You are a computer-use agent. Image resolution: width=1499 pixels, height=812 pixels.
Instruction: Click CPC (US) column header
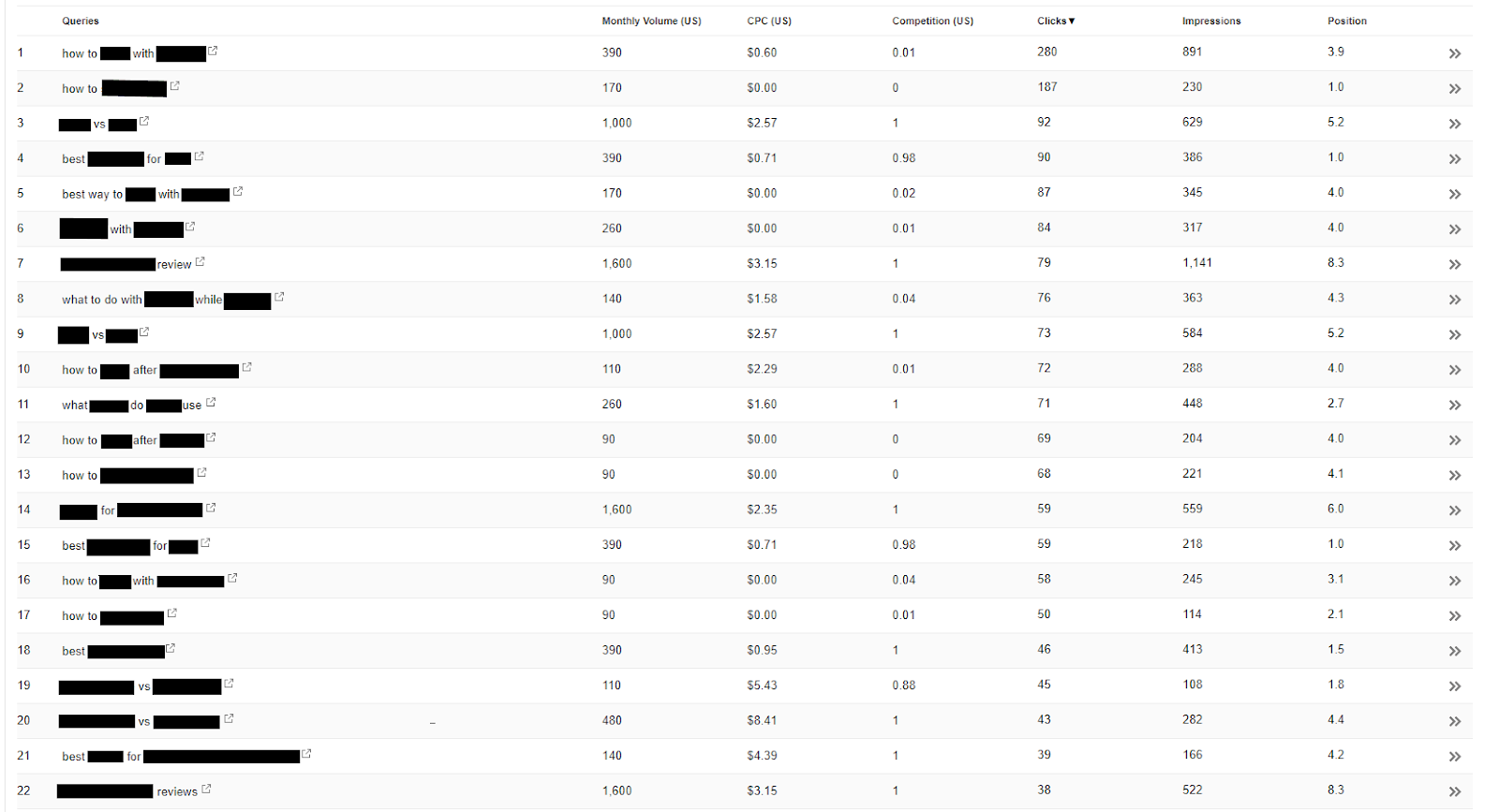tap(769, 21)
